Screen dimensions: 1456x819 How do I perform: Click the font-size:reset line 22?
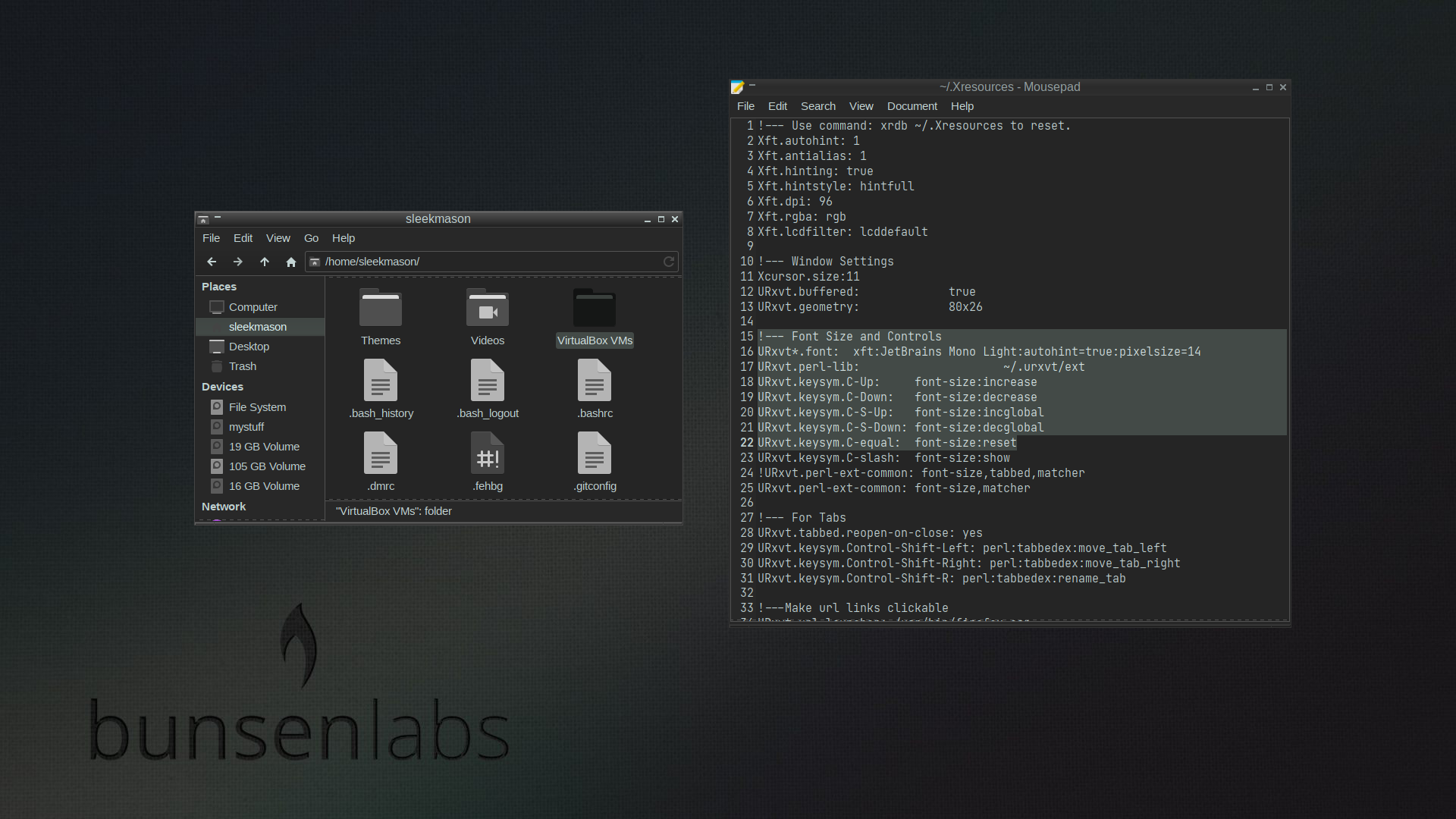click(x=887, y=443)
